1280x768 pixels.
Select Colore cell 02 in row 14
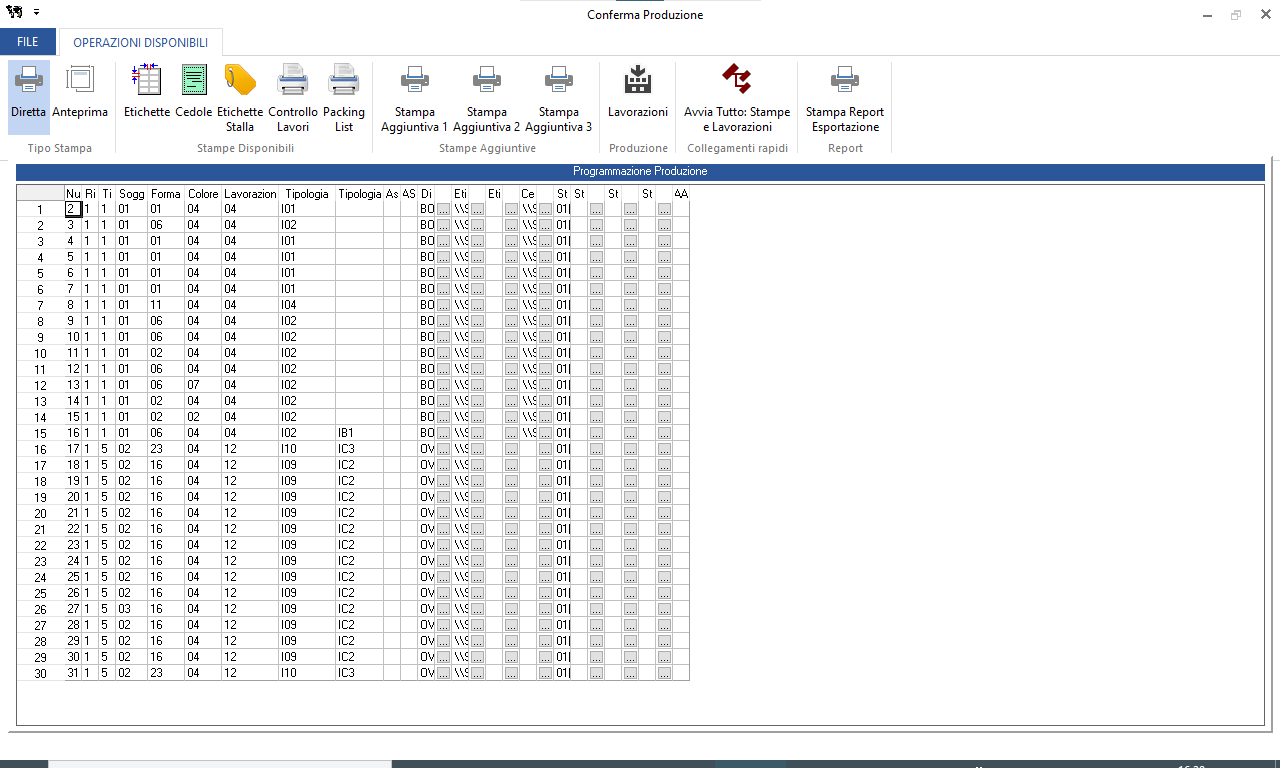tap(203, 417)
